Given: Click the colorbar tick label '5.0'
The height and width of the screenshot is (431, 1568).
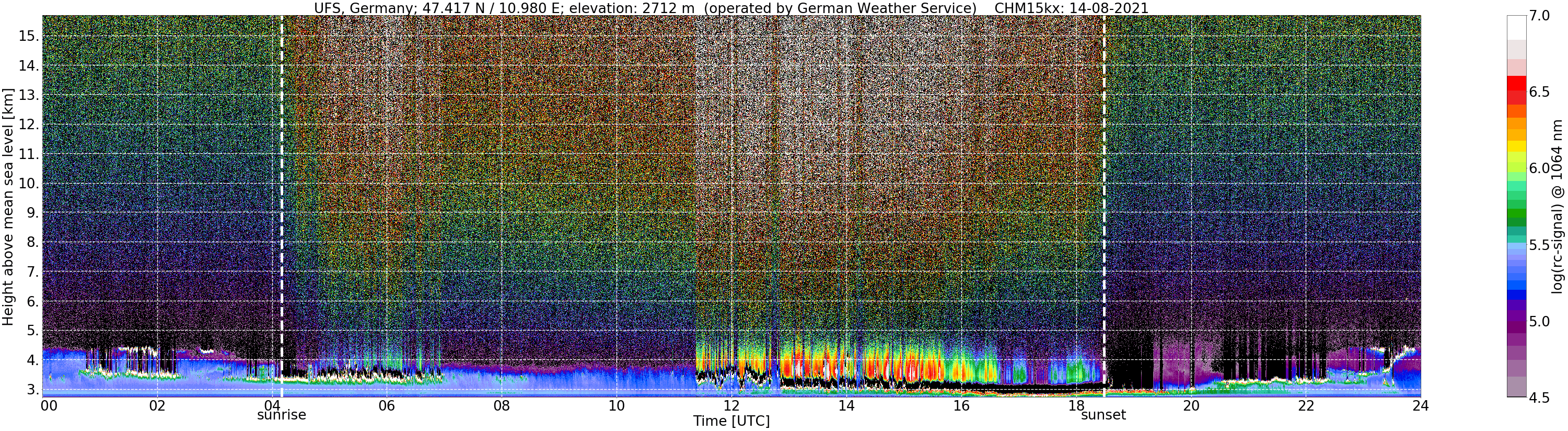Looking at the screenshot, I should (1539, 321).
